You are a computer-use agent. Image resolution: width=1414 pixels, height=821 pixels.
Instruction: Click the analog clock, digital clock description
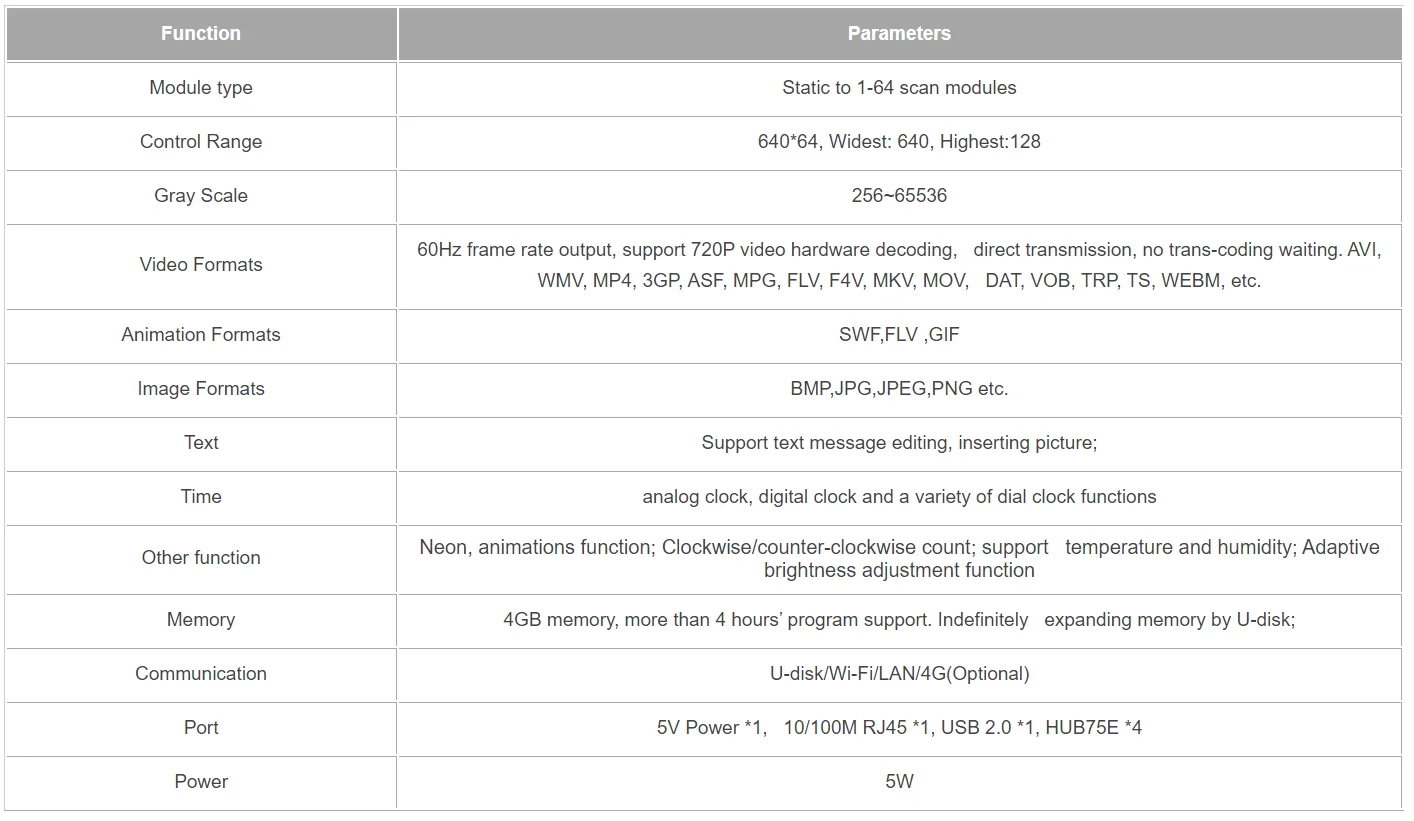point(899,497)
